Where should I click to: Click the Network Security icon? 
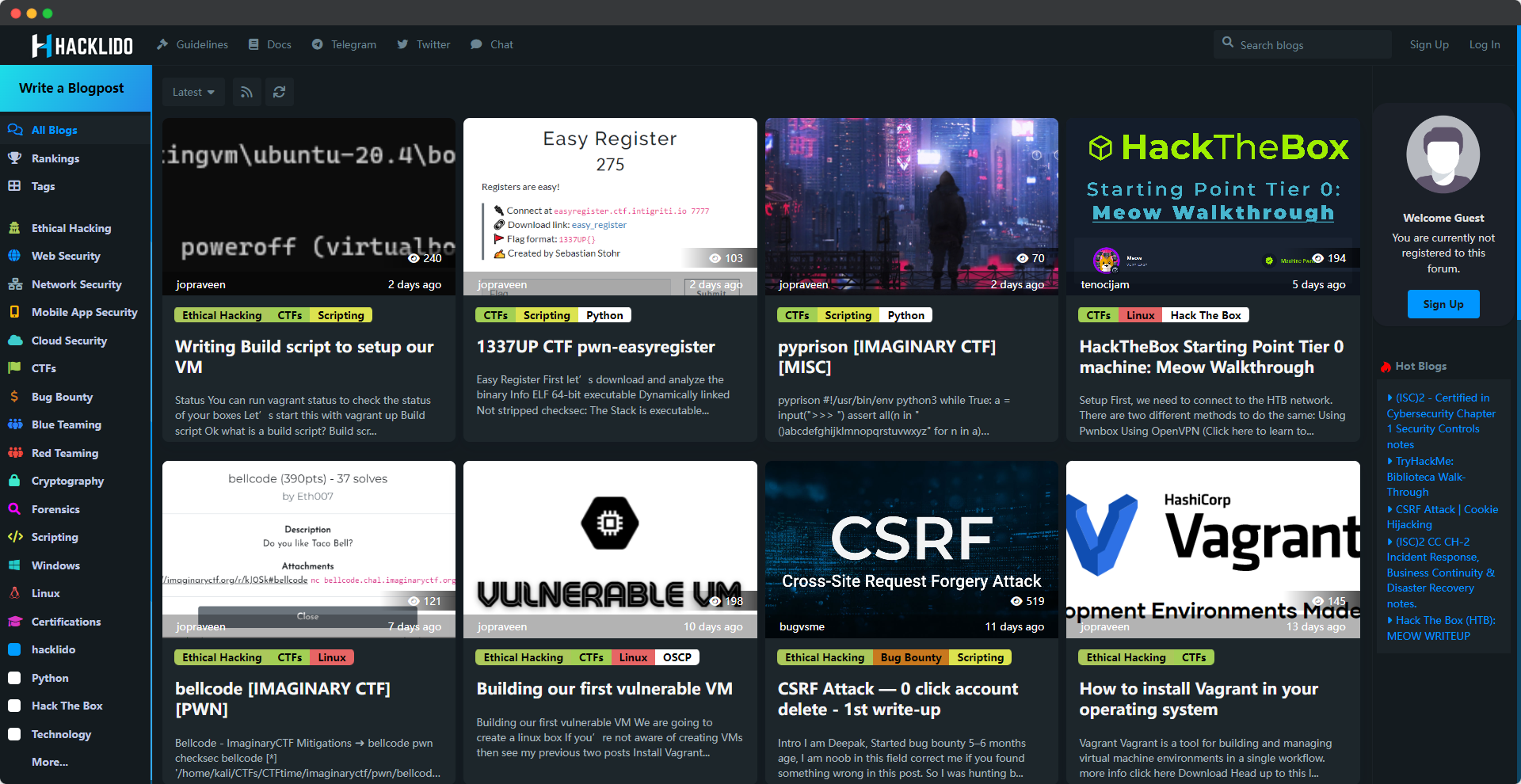(x=15, y=284)
